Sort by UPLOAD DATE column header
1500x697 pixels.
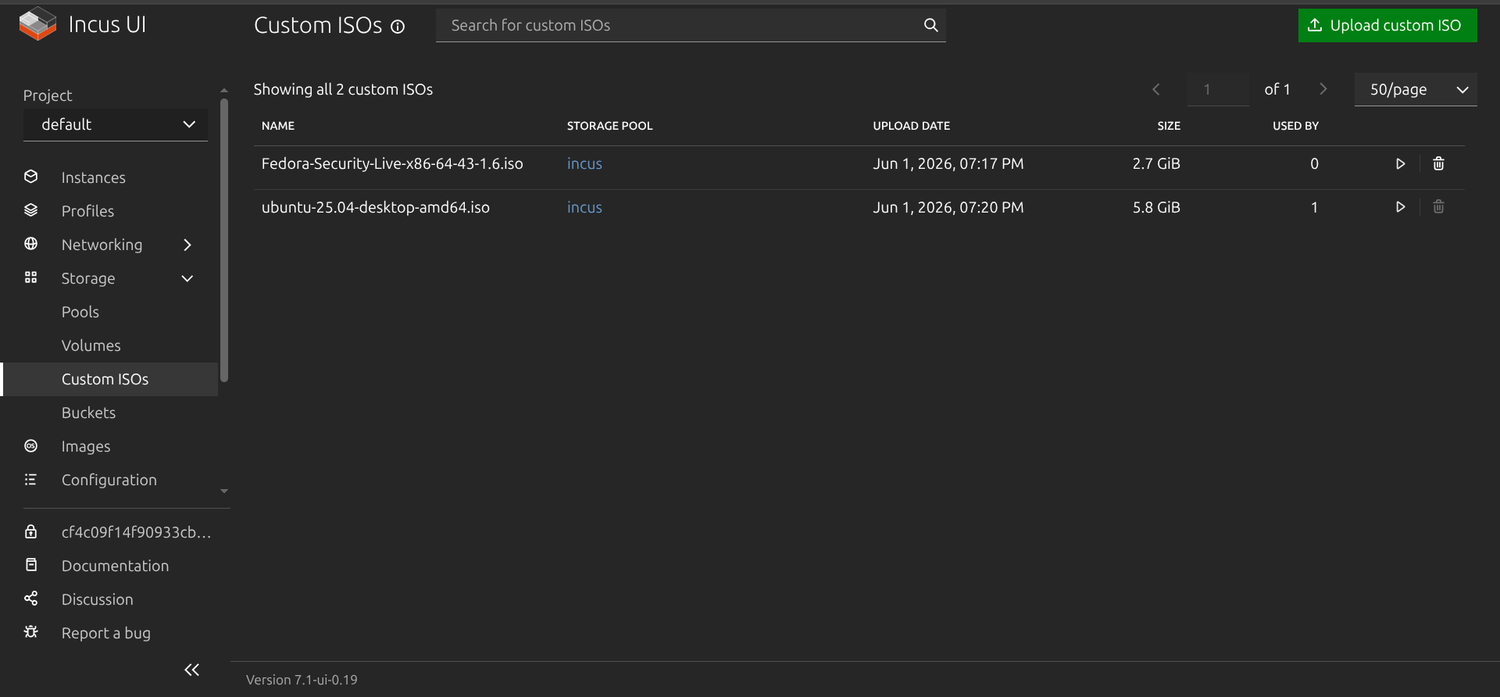pyautogui.click(x=911, y=126)
